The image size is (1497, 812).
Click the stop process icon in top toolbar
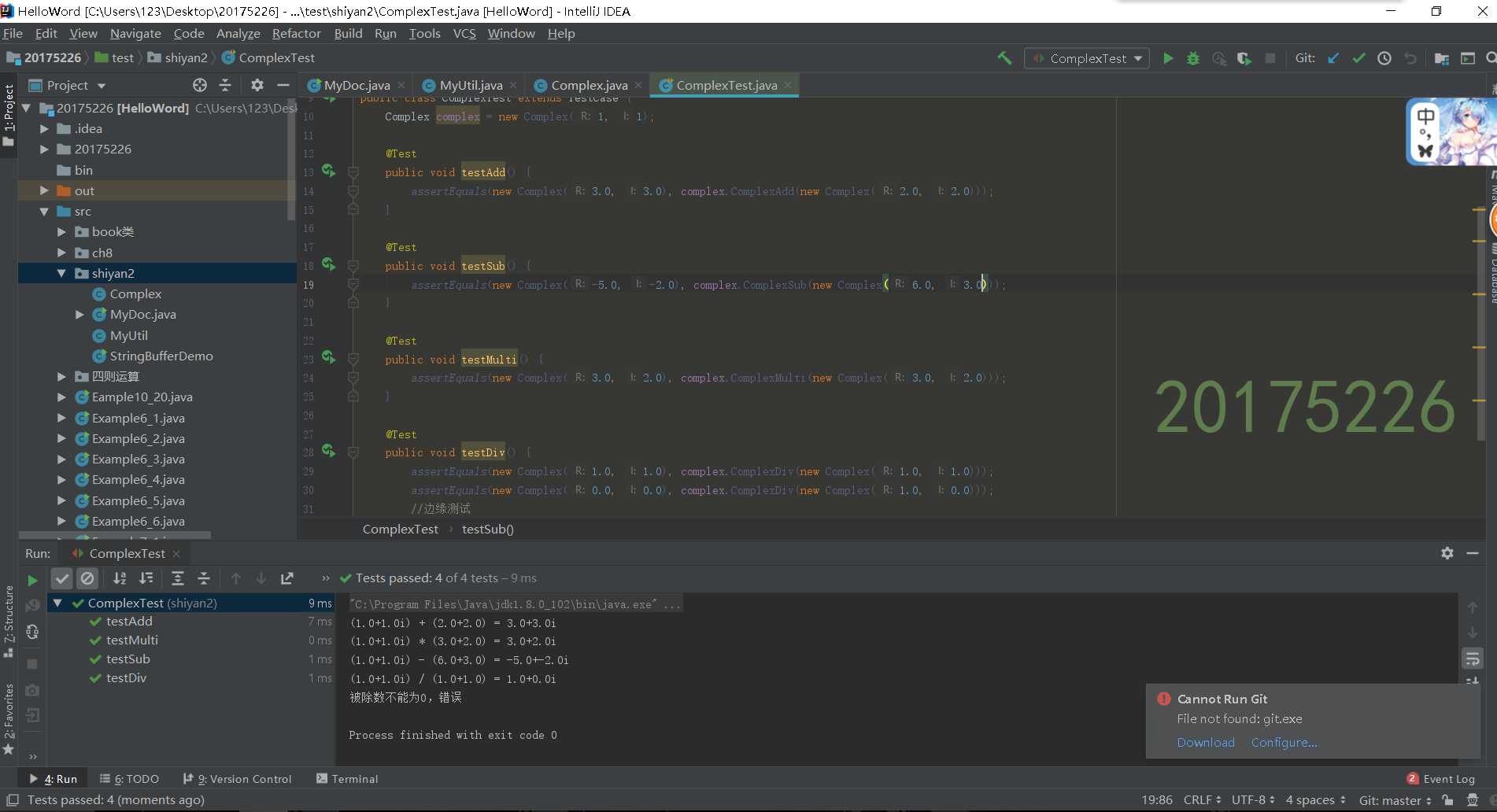pyautogui.click(x=1270, y=58)
